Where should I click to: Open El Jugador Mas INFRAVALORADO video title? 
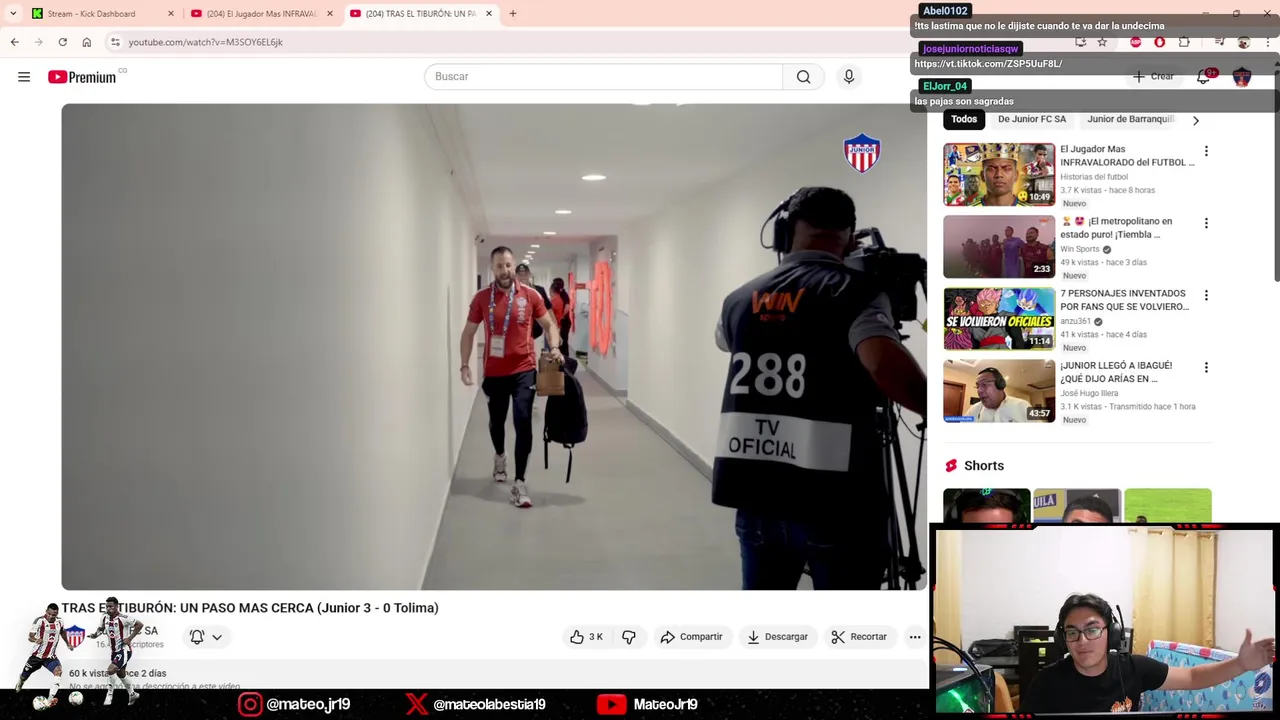1127,155
